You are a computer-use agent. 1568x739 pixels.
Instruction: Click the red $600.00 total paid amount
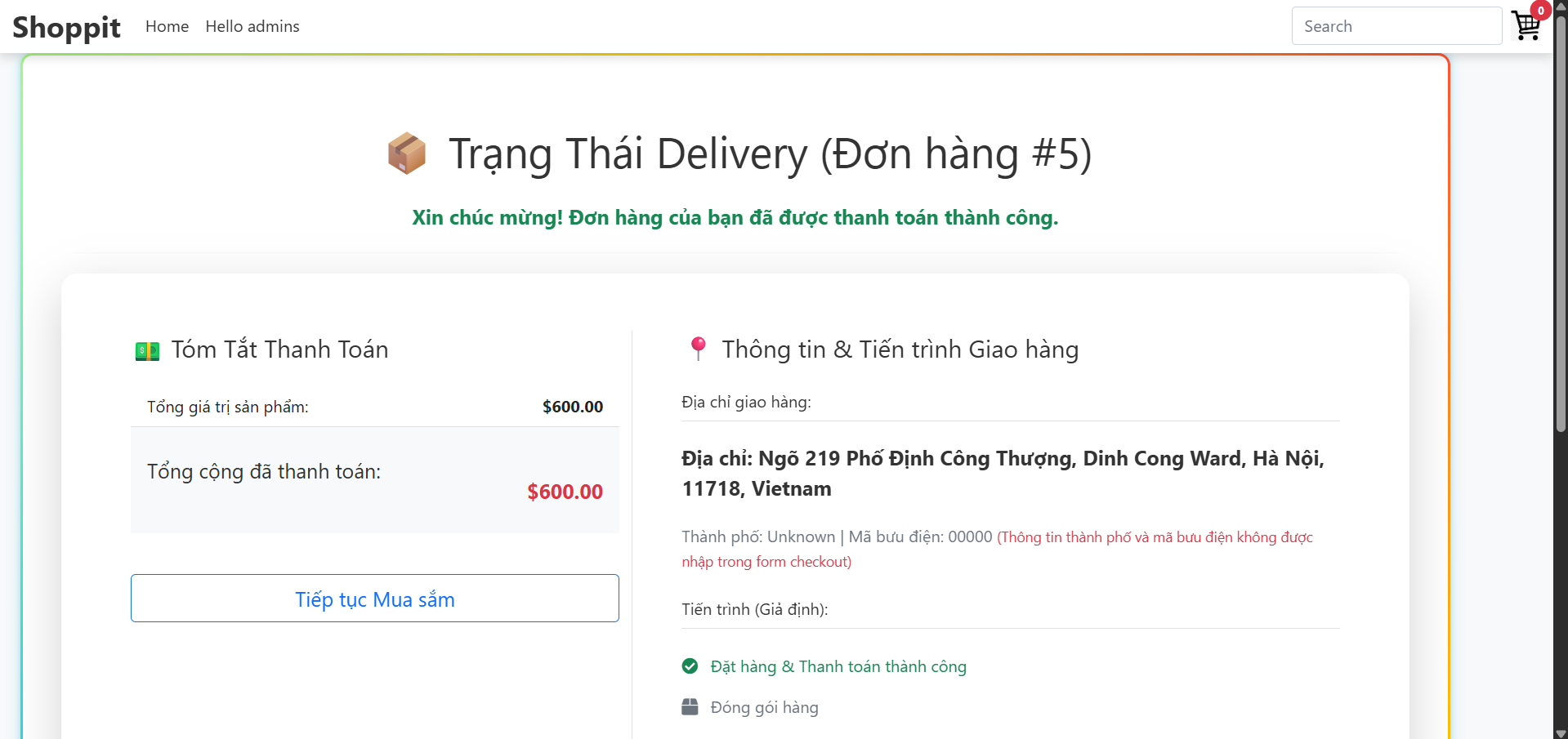pos(565,492)
